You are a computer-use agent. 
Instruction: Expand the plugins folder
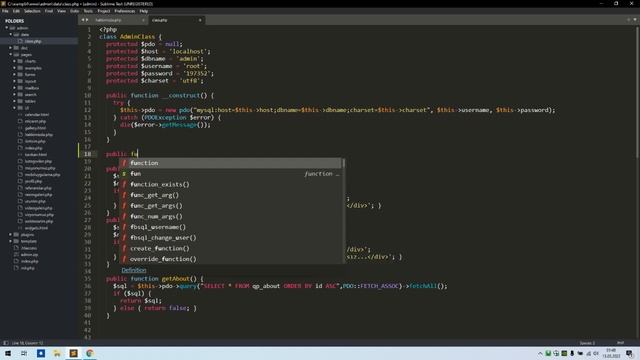[x=11, y=234]
